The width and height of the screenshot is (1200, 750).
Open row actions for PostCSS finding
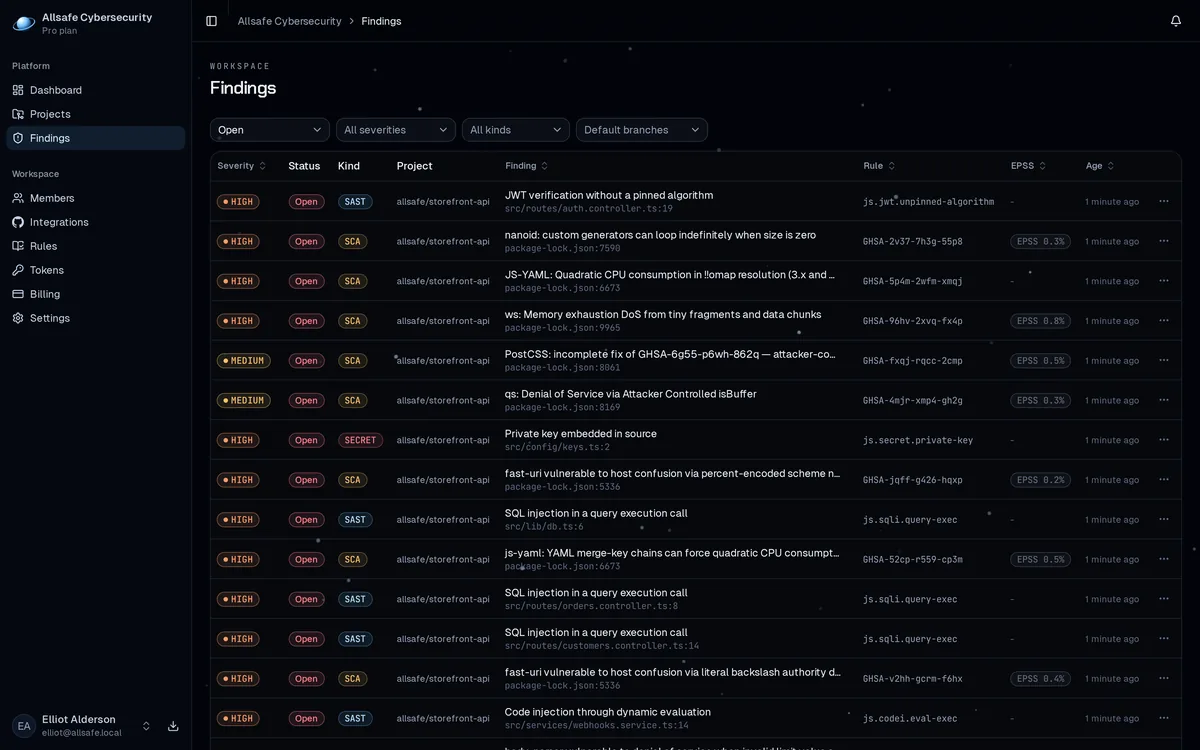pos(1164,360)
